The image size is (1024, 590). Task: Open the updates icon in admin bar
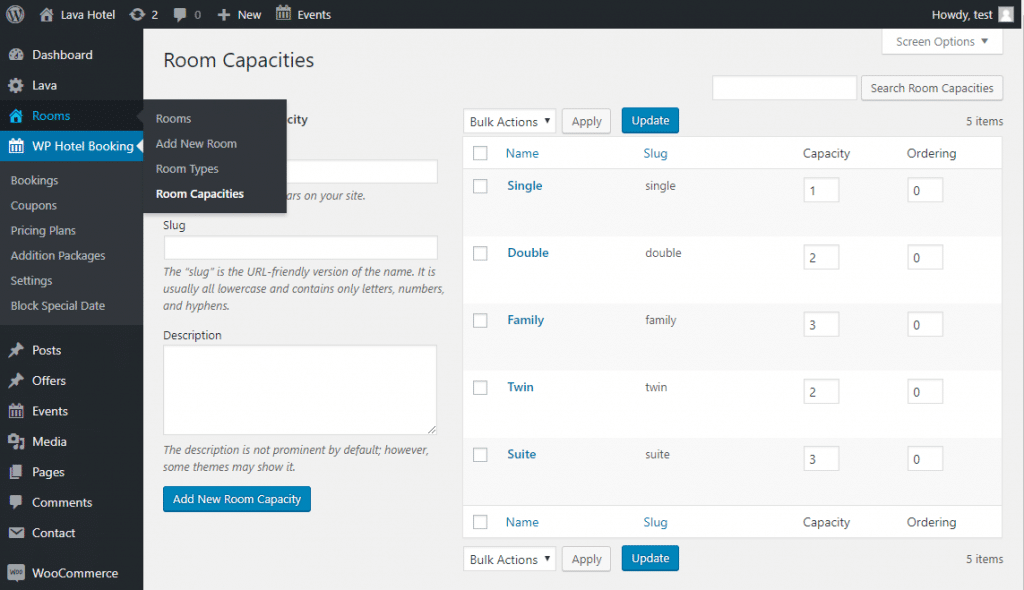click(137, 14)
